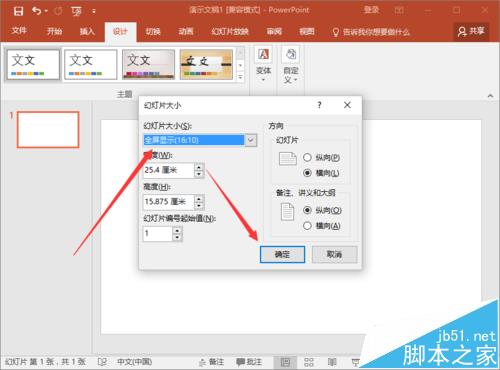Open Customize Quick Access Toolbar arrow
This screenshot has height=370, width=500.
(x=94, y=12)
